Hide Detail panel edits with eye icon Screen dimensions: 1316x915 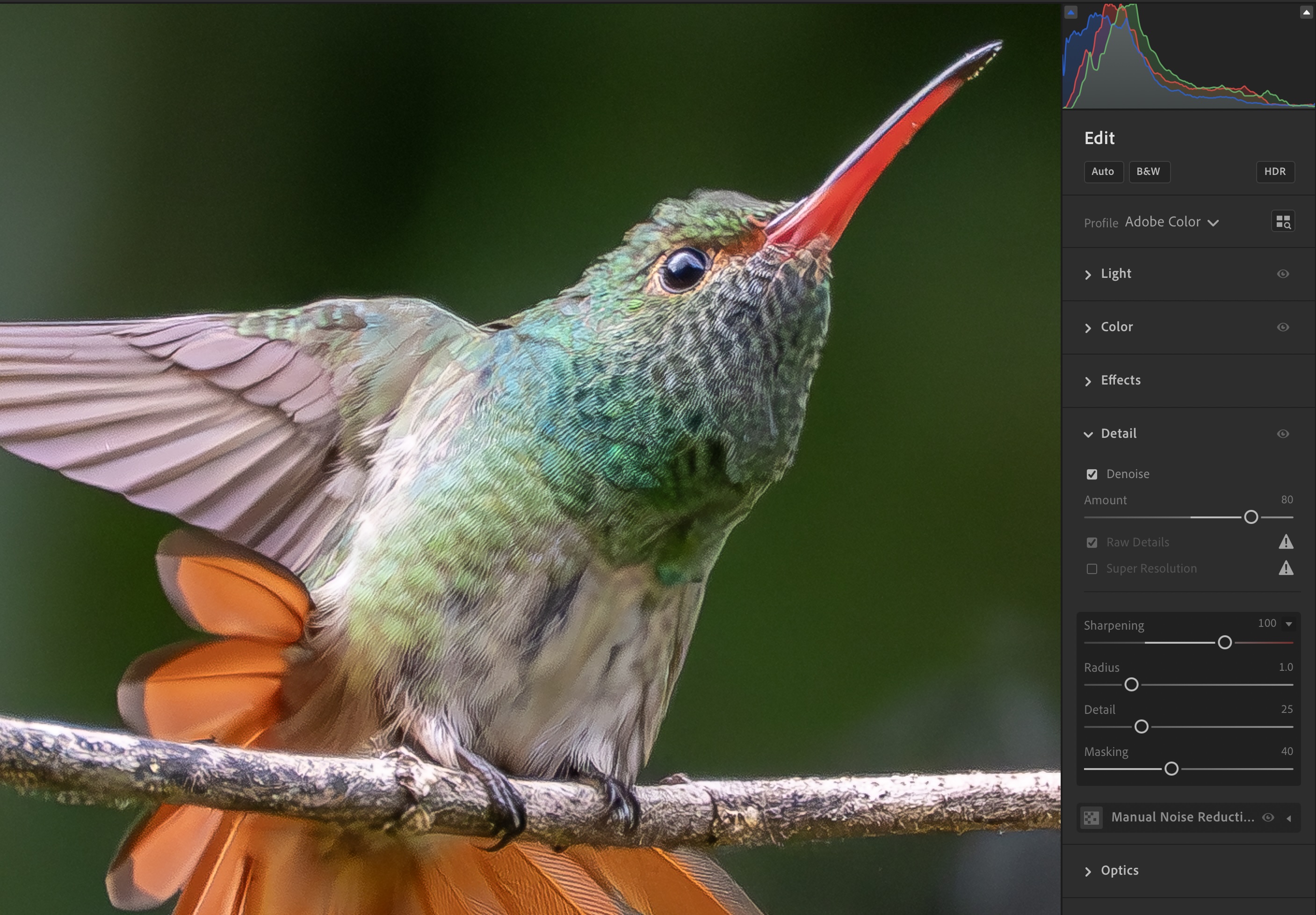coord(1283,434)
